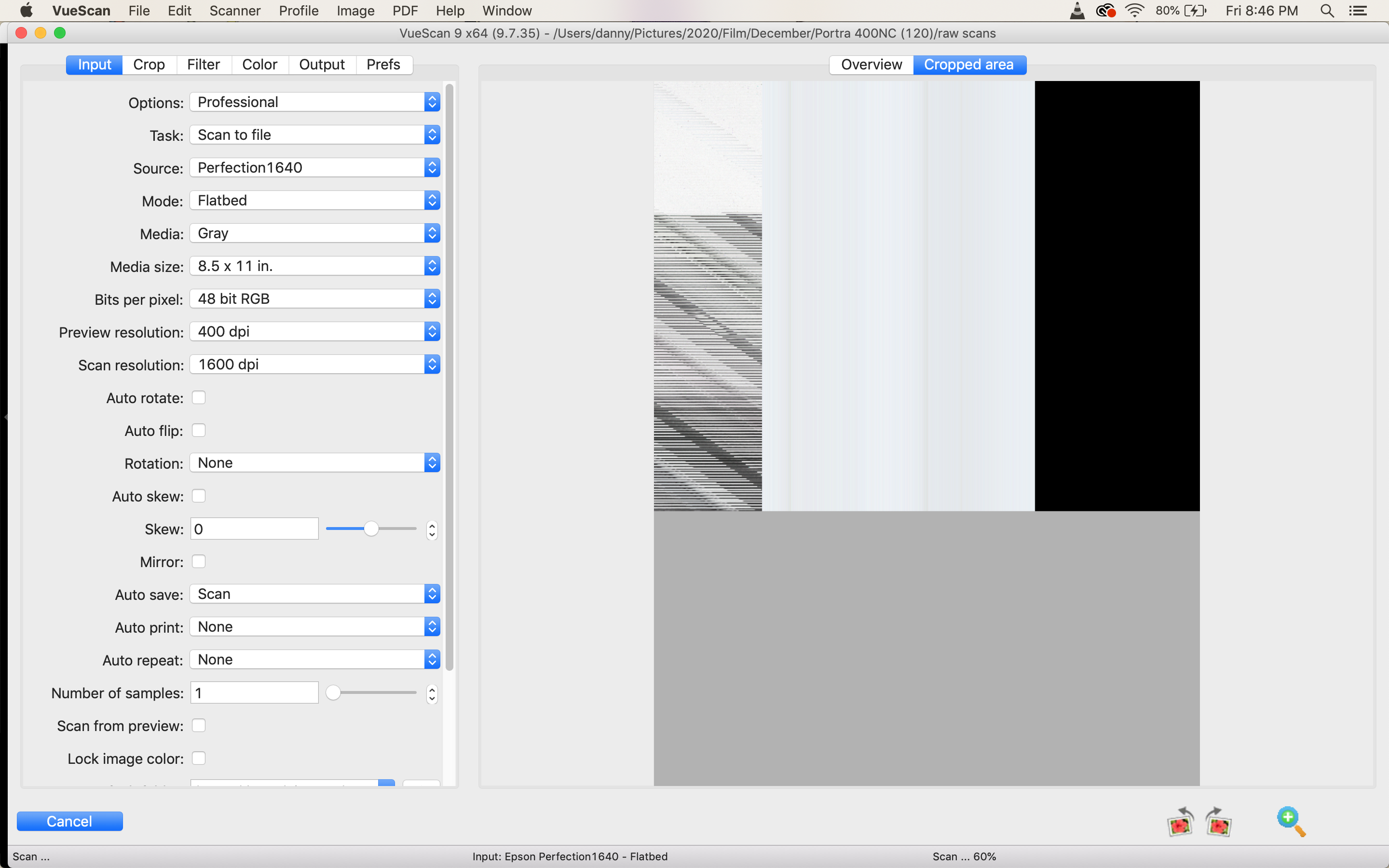Toggle the Auto rotate checkbox
The image size is (1389, 868).
click(199, 397)
